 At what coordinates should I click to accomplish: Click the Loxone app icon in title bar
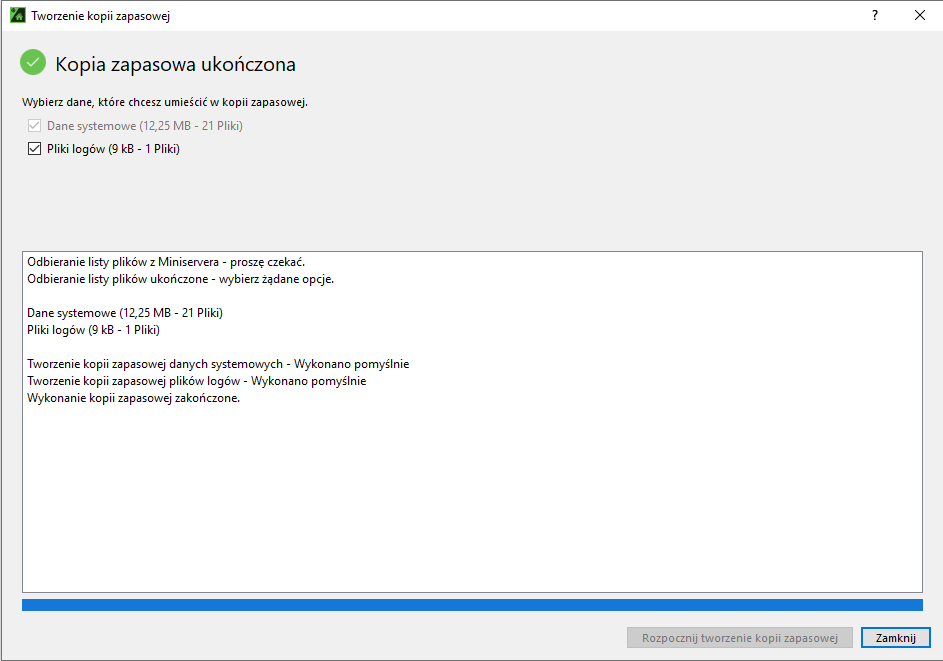[17, 16]
